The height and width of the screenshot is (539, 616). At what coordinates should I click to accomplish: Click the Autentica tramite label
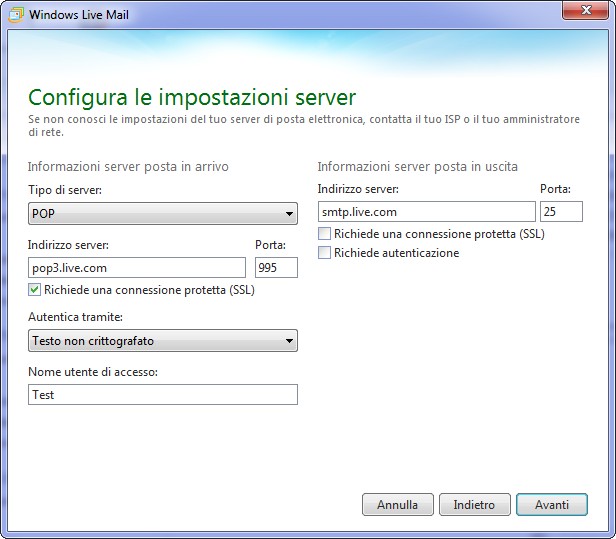[x=75, y=317]
